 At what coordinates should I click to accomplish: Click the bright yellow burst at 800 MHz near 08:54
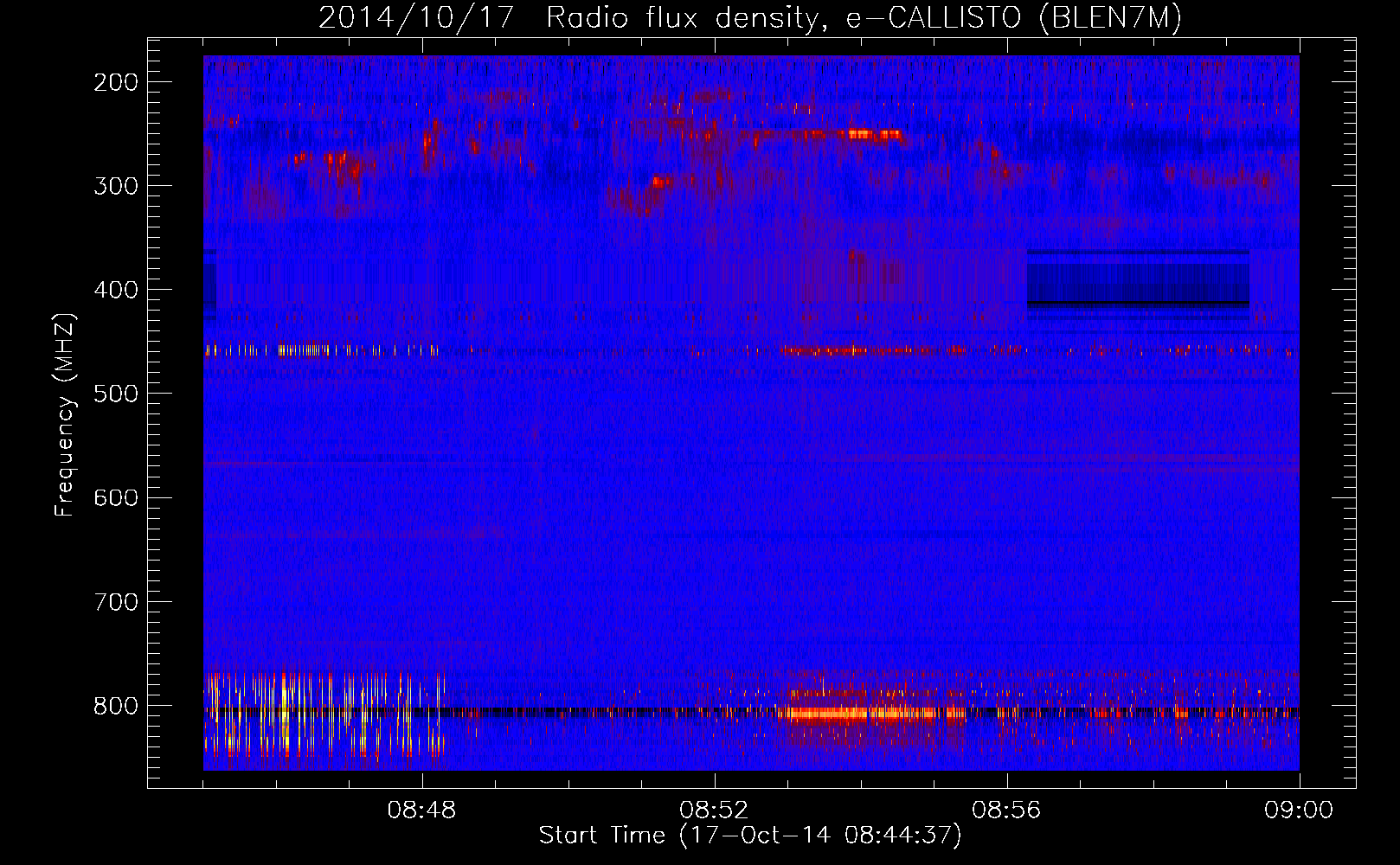(x=874, y=714)
